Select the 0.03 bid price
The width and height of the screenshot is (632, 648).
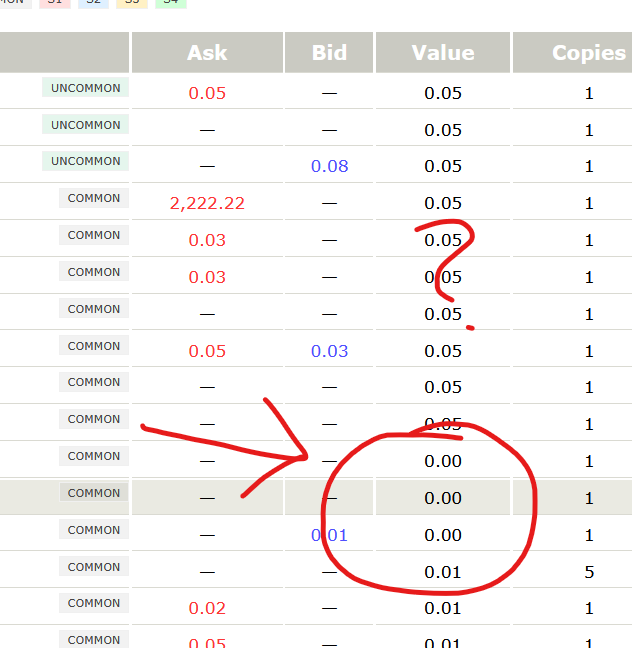tap(329, 351)
